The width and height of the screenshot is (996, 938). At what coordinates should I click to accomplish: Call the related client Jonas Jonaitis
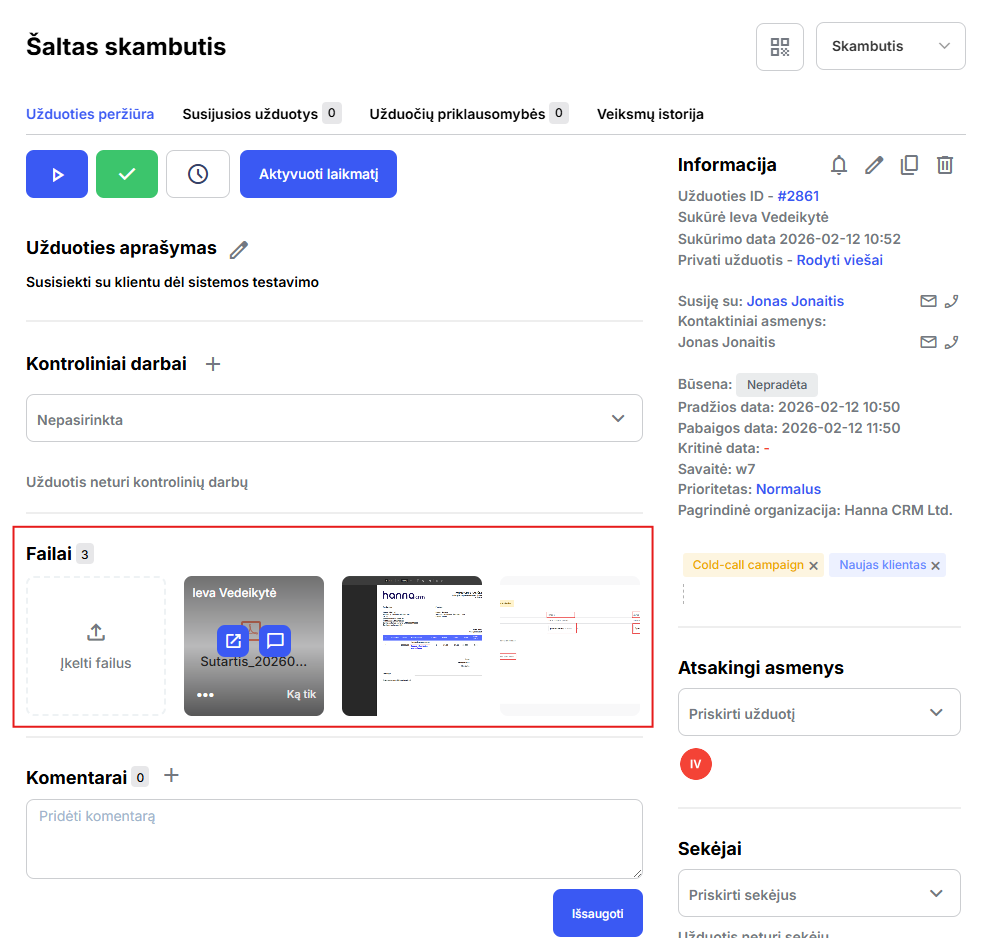[x=951, y=301]
